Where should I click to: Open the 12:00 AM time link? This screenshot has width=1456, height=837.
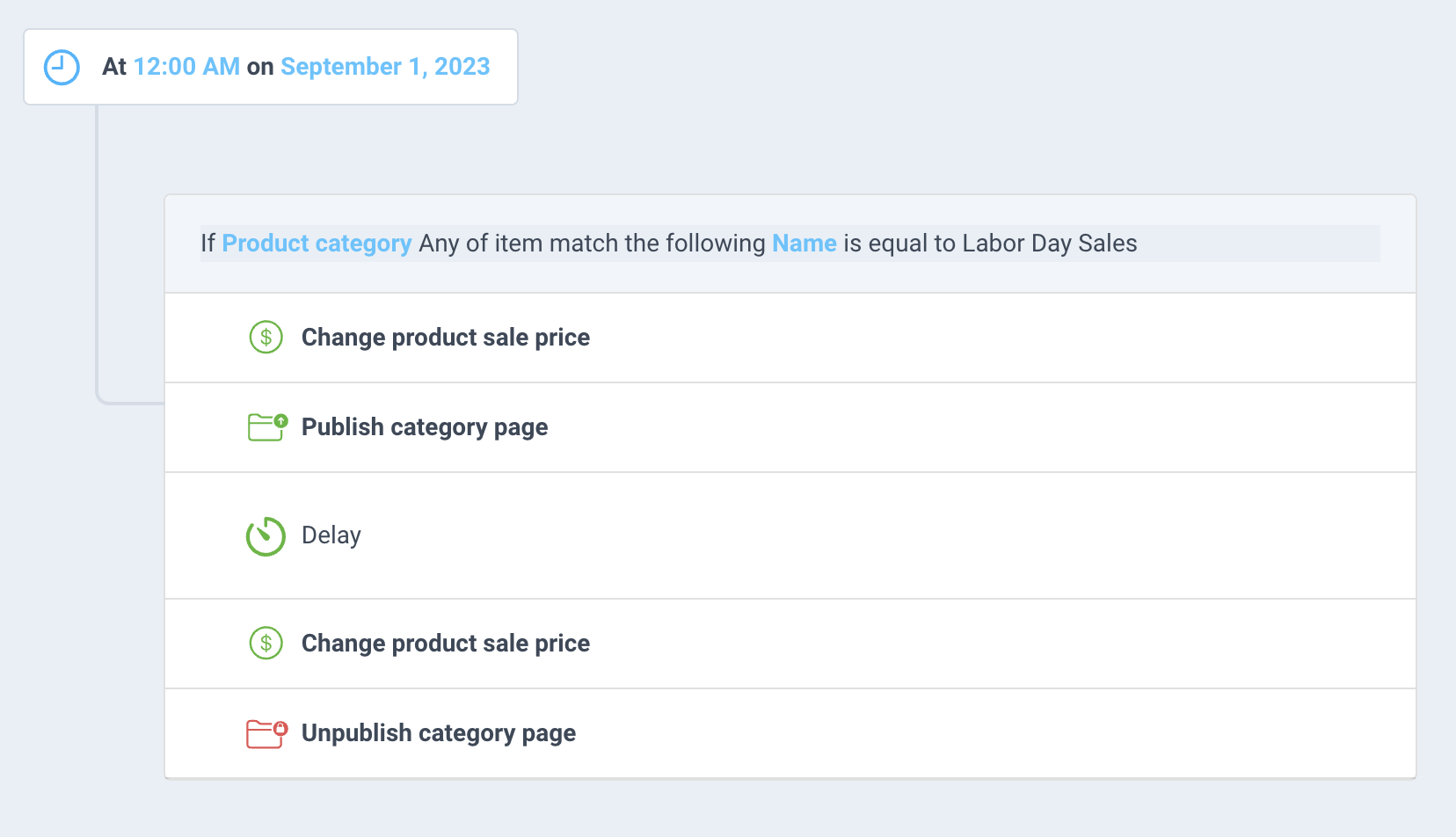[186, 67]
